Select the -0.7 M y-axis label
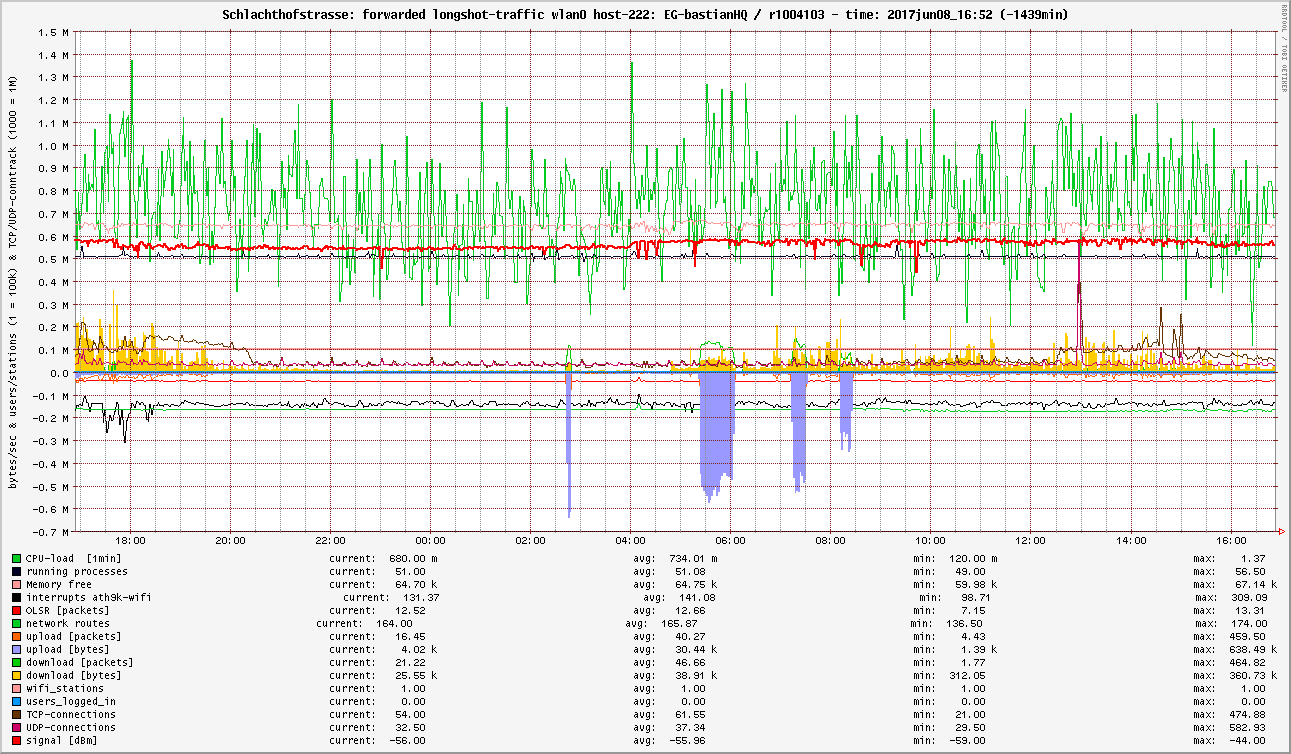The height and width of the screenshot is (754, 1291). (x=49, y=533)
